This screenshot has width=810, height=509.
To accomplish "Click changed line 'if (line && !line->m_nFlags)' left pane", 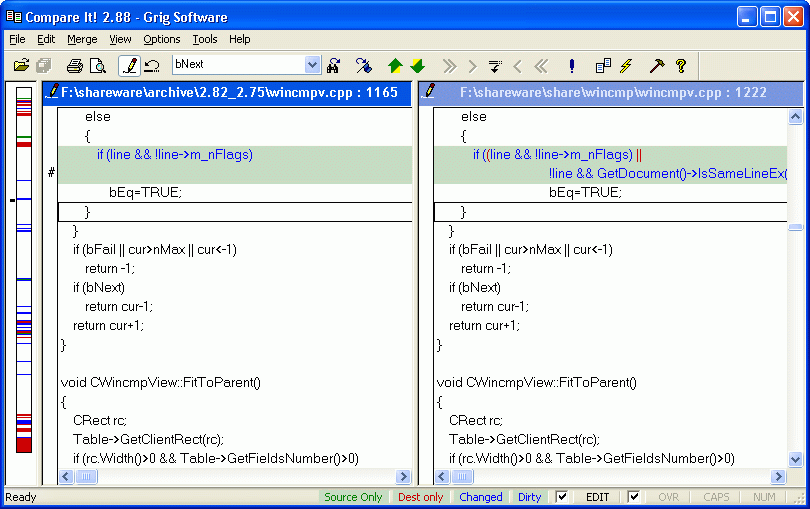I will click(175, 155).
